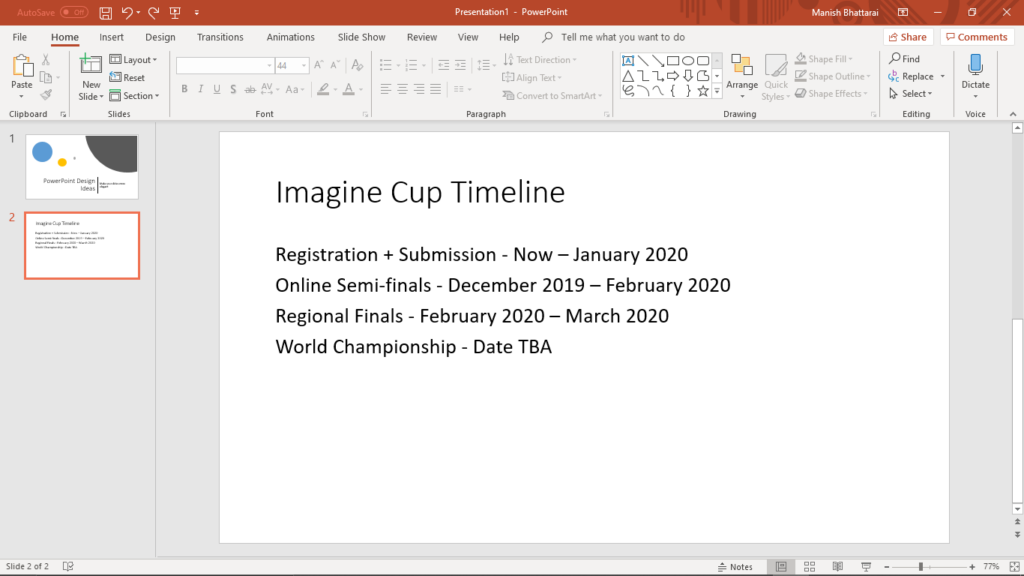Toggle Italic formatting
This screenshot has width=1024, height=576.
(201, 89)
